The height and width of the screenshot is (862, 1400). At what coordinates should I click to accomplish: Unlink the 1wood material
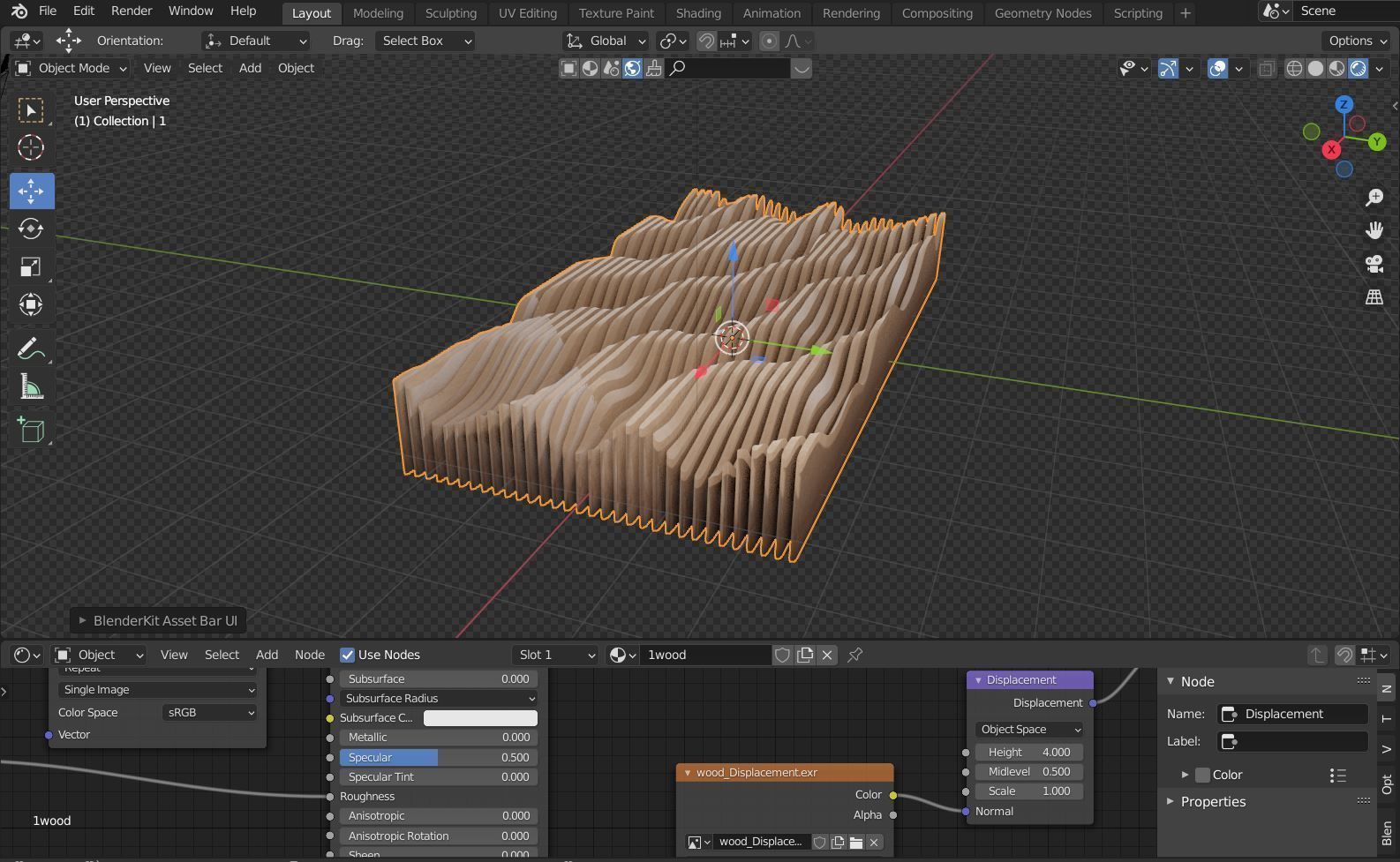point(827,655)
